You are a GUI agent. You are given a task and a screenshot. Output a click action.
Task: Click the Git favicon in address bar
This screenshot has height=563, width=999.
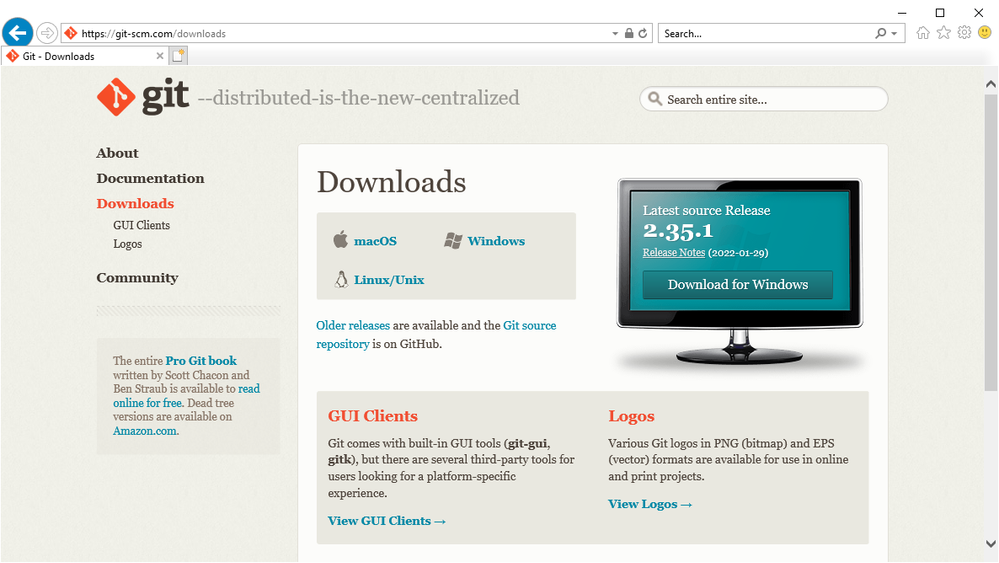click(71, 33)
